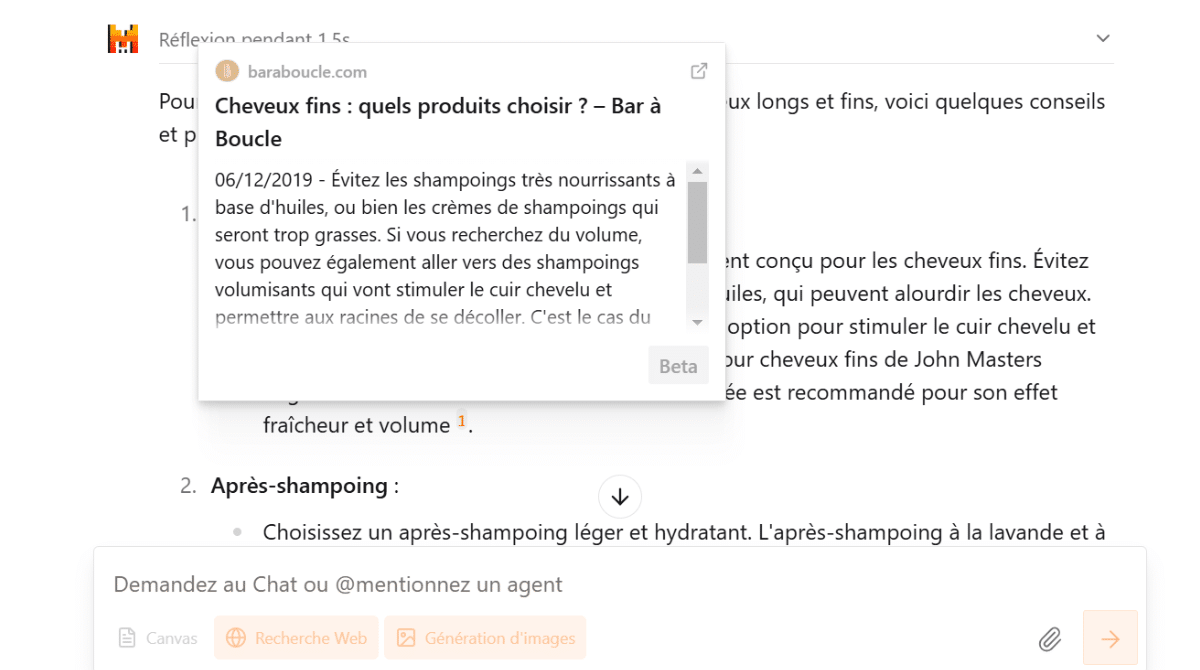This screenshot has width=1200, height=670.
Task: Enable the Recherche Web option
Action: coord(296,637)
